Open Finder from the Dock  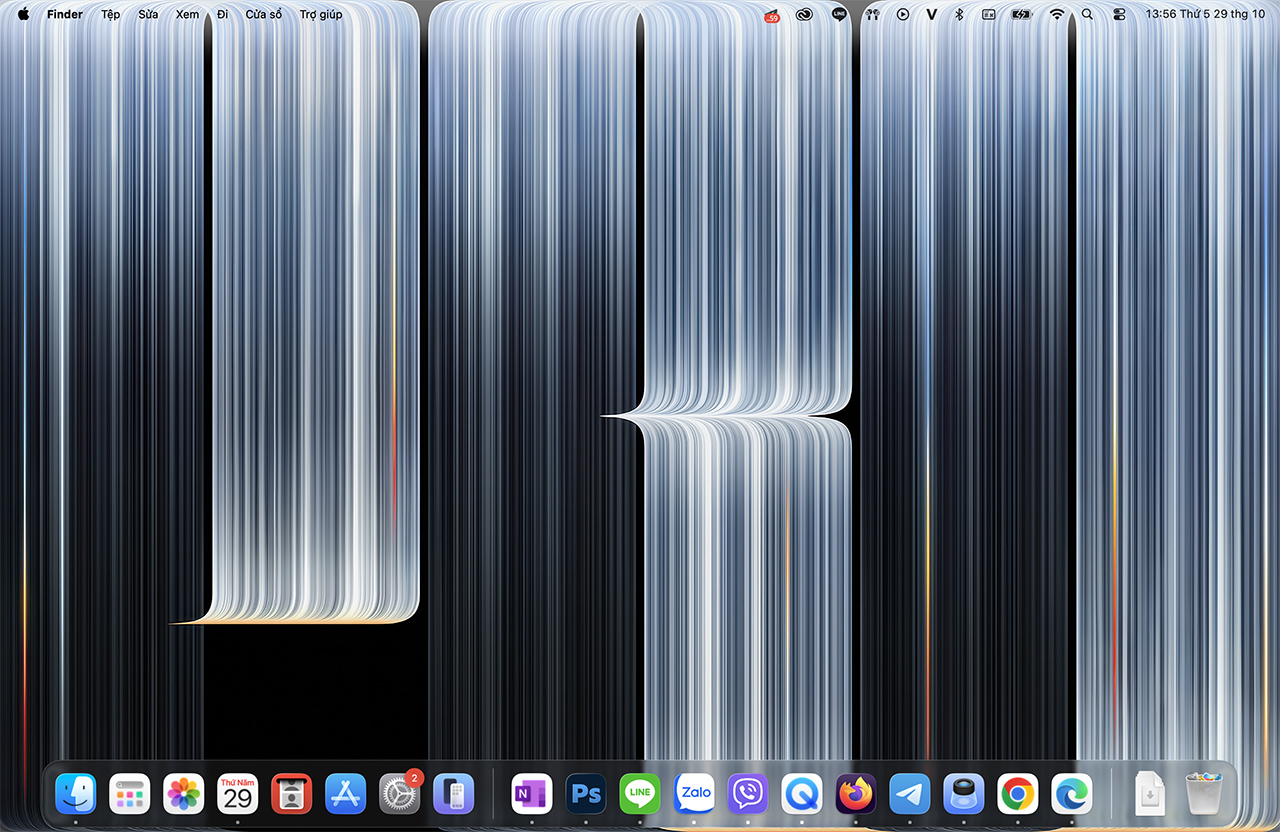(x=76, y=794)
